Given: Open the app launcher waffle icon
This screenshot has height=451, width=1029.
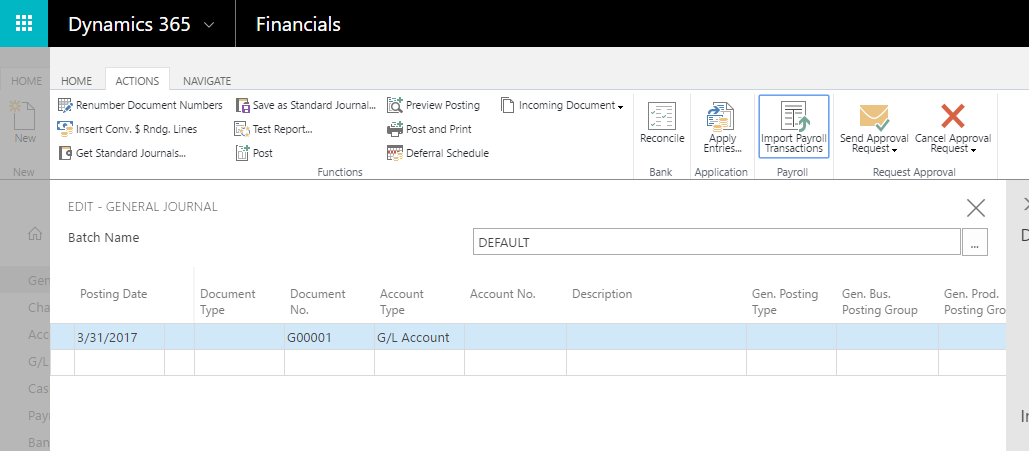Looking at the screenshot, I should coord(24,24).
